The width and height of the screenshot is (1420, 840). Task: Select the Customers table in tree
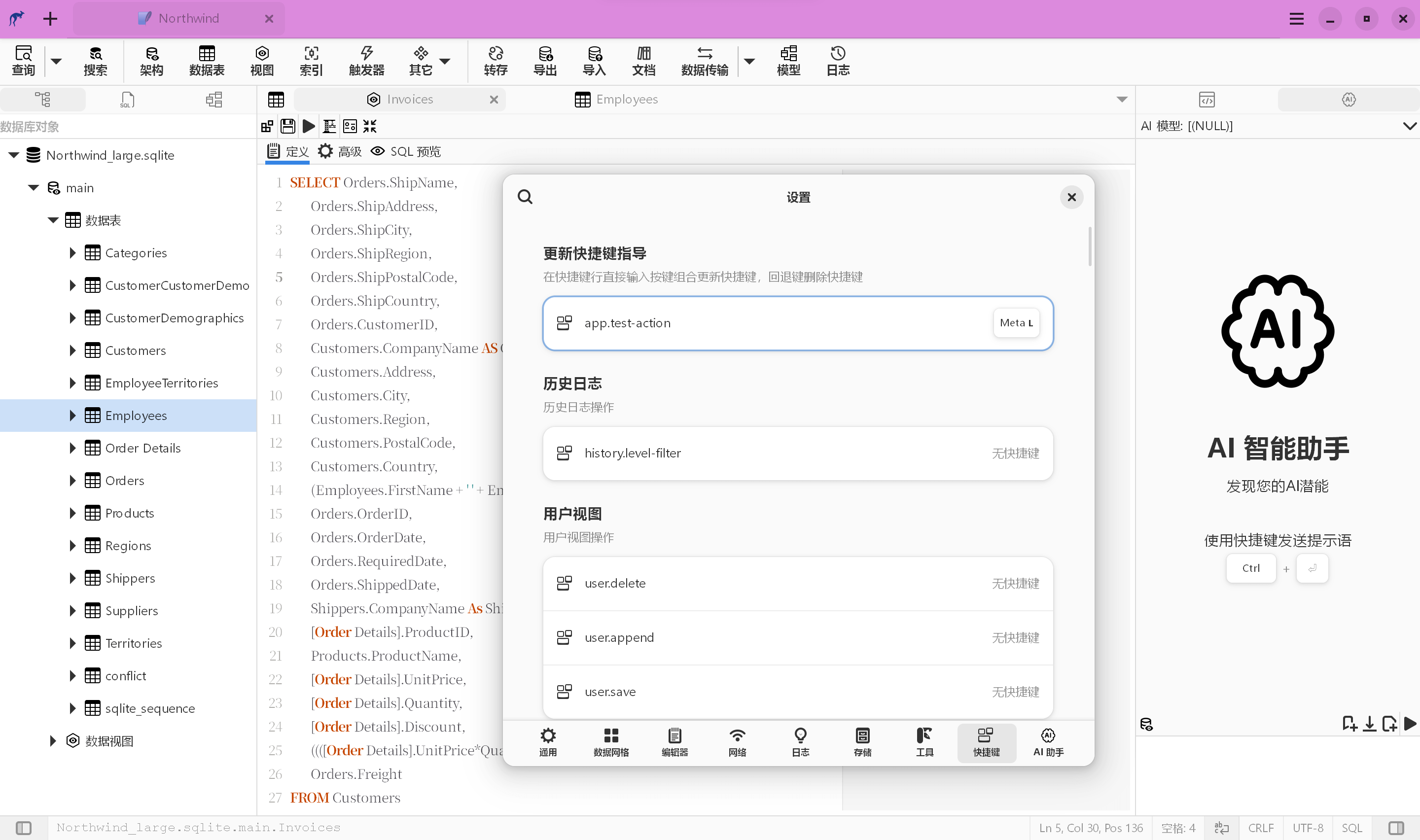point(135,350)
